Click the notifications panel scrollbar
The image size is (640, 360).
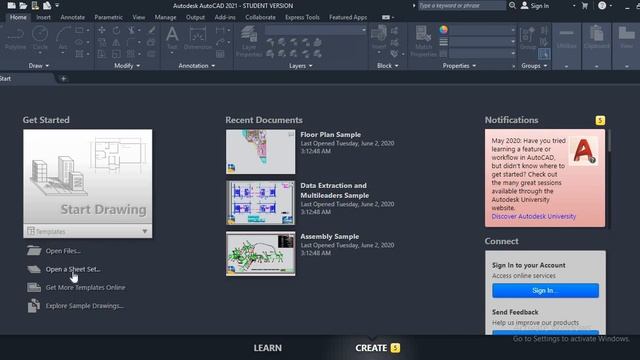pyautogui.click(x=609, y=141)
